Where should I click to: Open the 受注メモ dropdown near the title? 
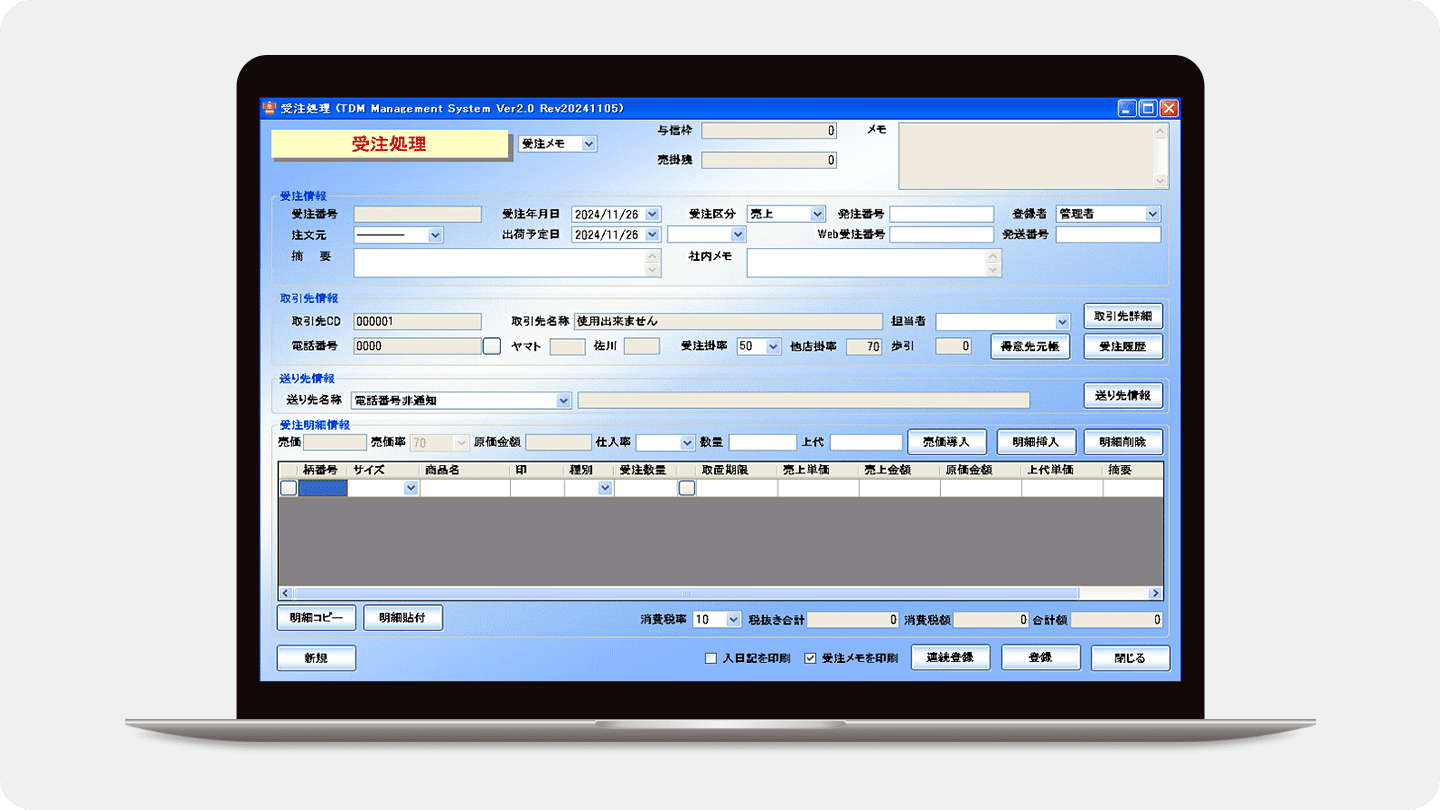pos(589,144)
